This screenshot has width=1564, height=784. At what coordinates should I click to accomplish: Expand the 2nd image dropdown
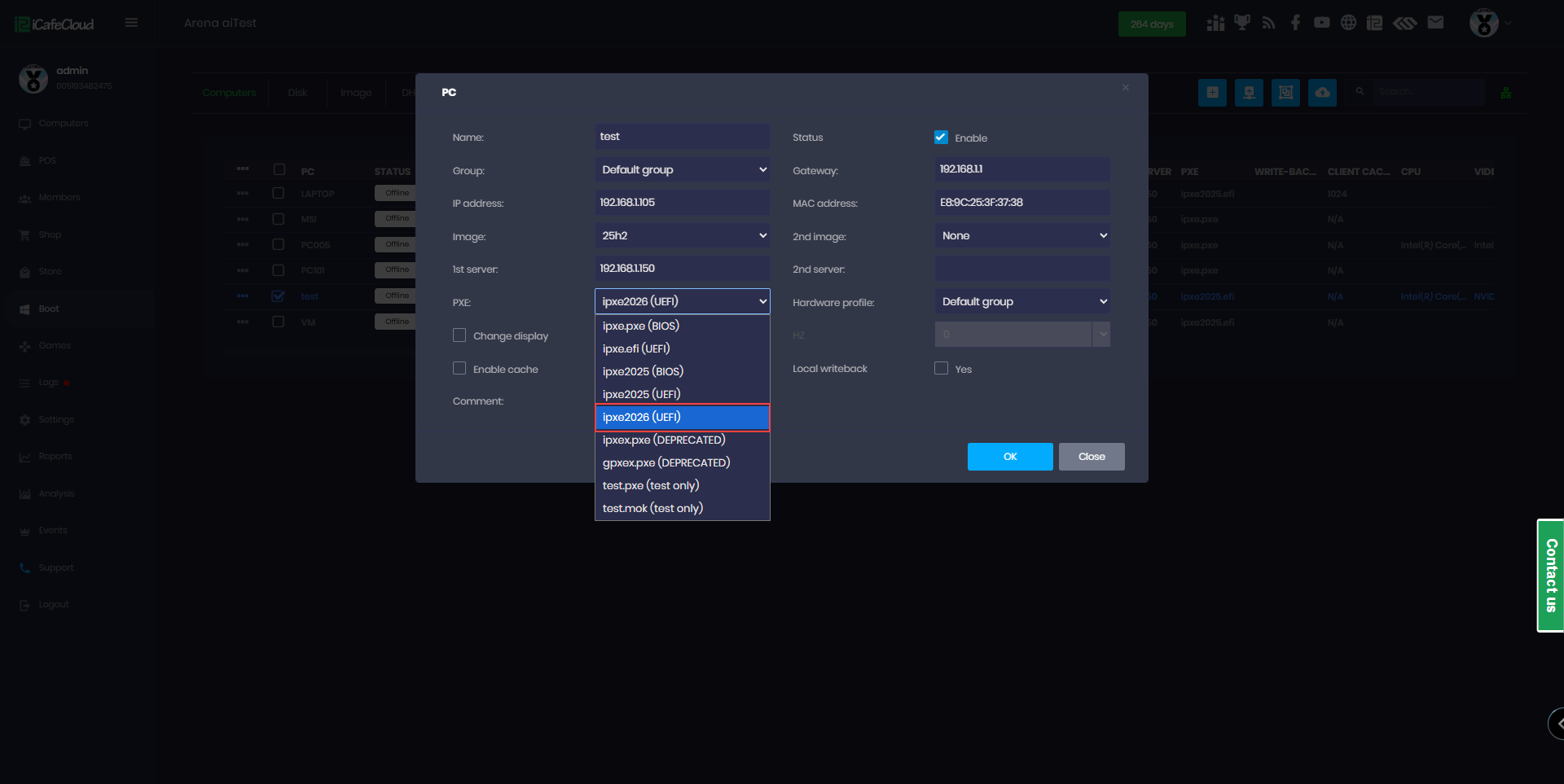[x=1021, y=236]
